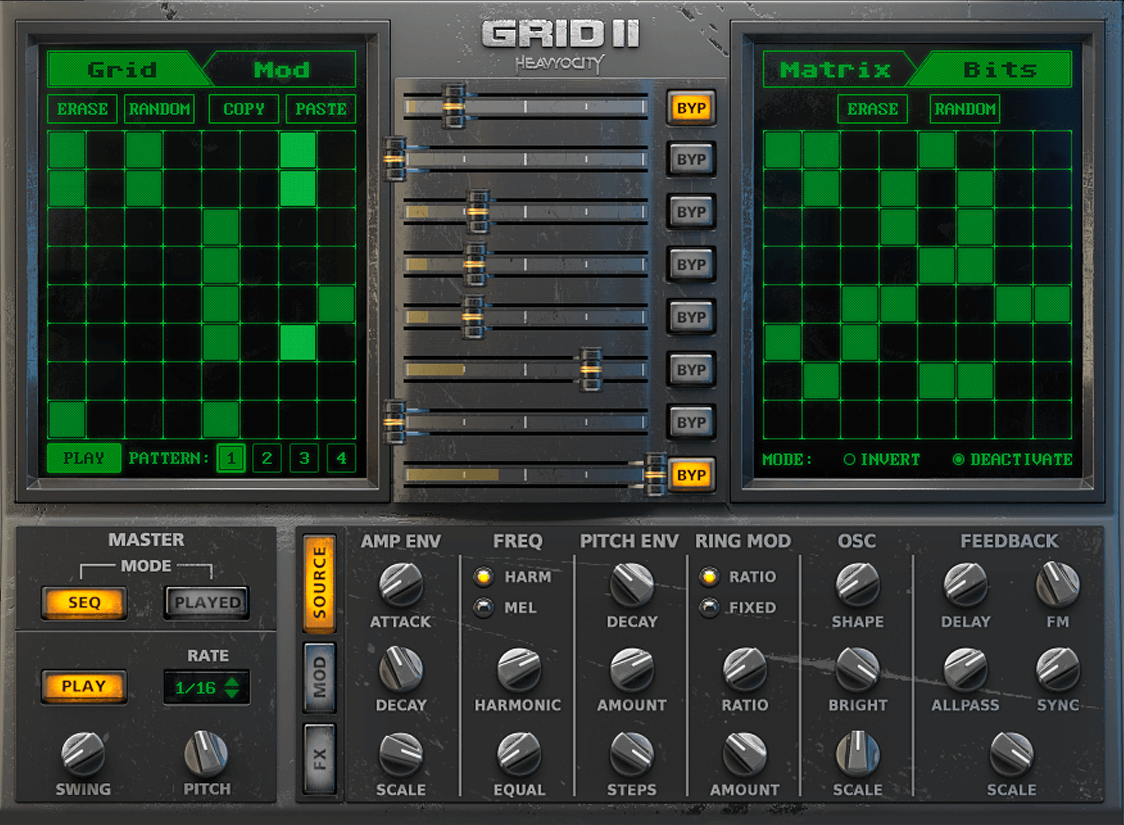Toggle the first row BYP bypass button

pyautogui.click(x=691, y=108)
